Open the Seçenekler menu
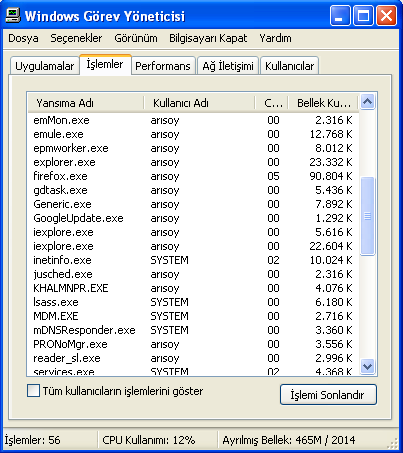 point(76,38)
